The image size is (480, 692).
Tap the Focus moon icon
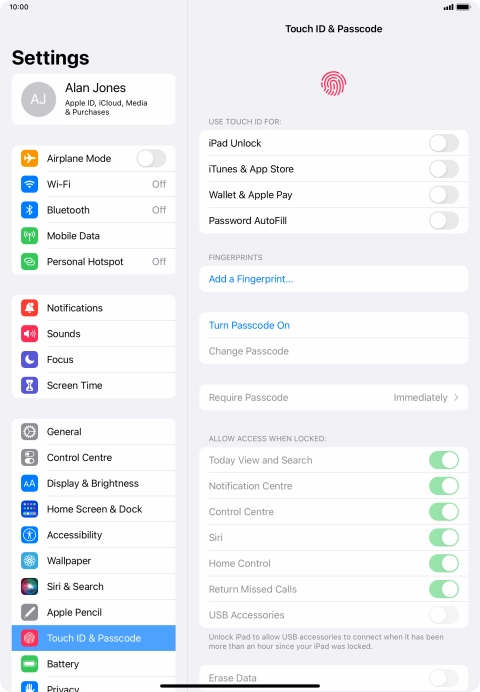[30, 359]
